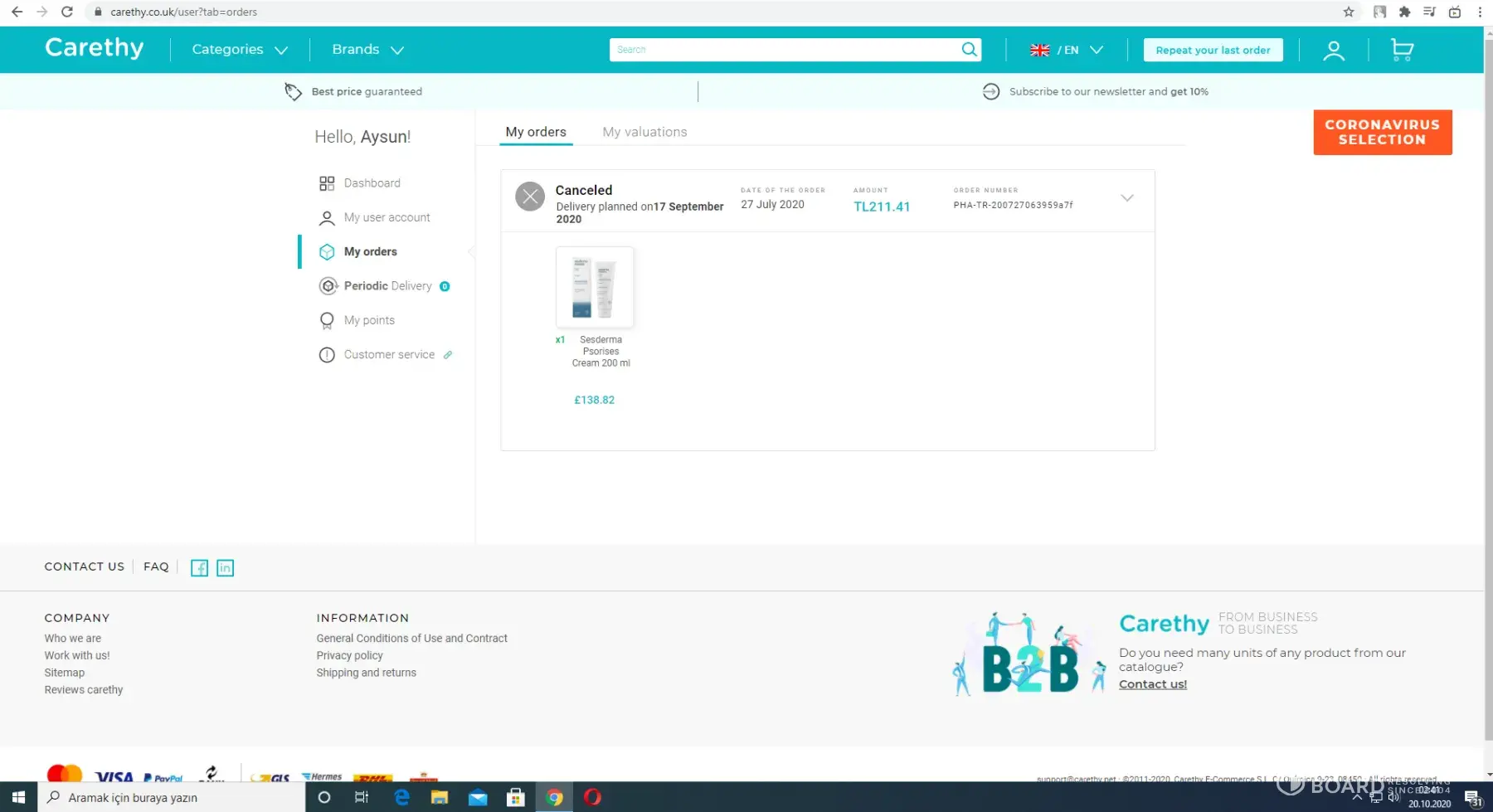Open the shopping cart icon
The width and height of the screenshot is (1493, 812).
click(x=1401, y=50)
